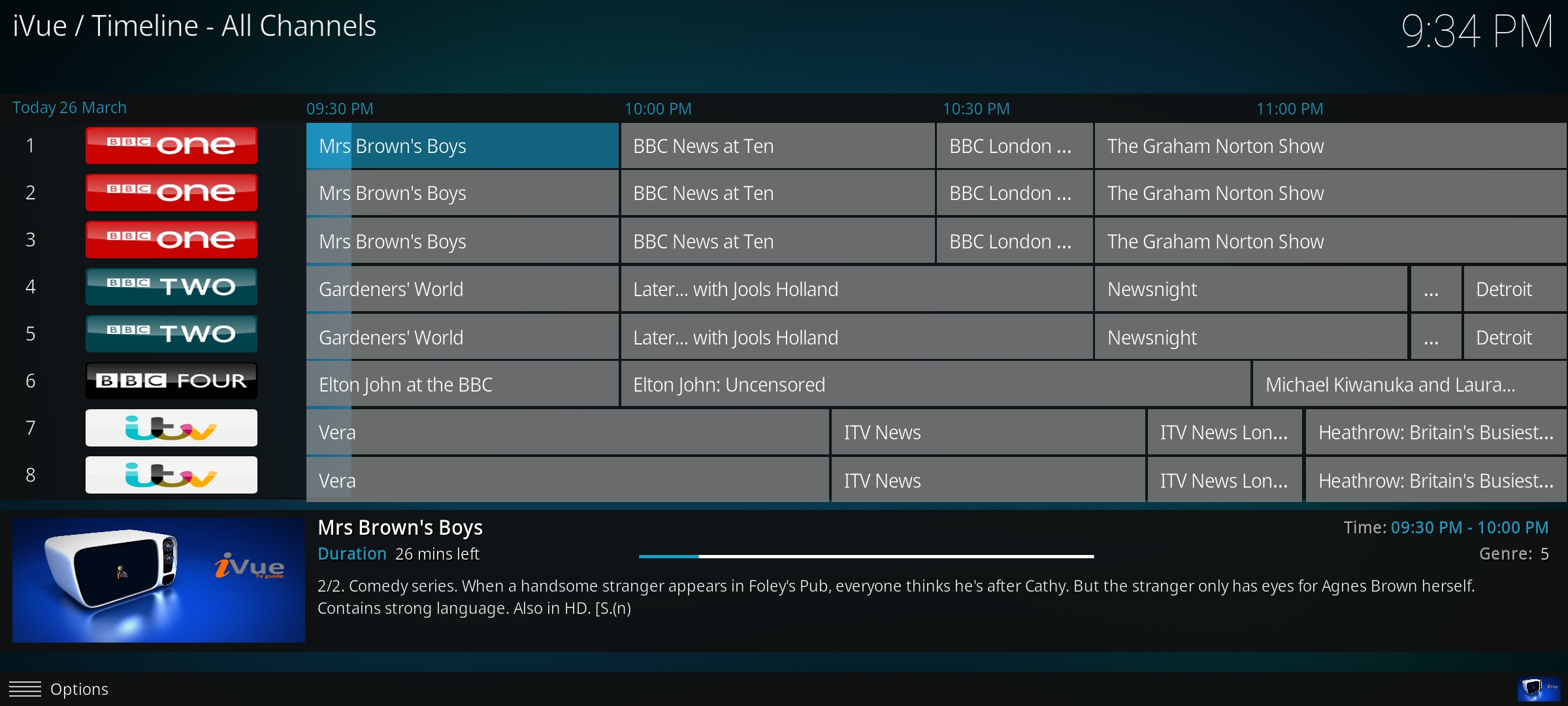Click channel number 1
Image resolution: width=1568 pixels, height=706 pixels.
point(30,145)
